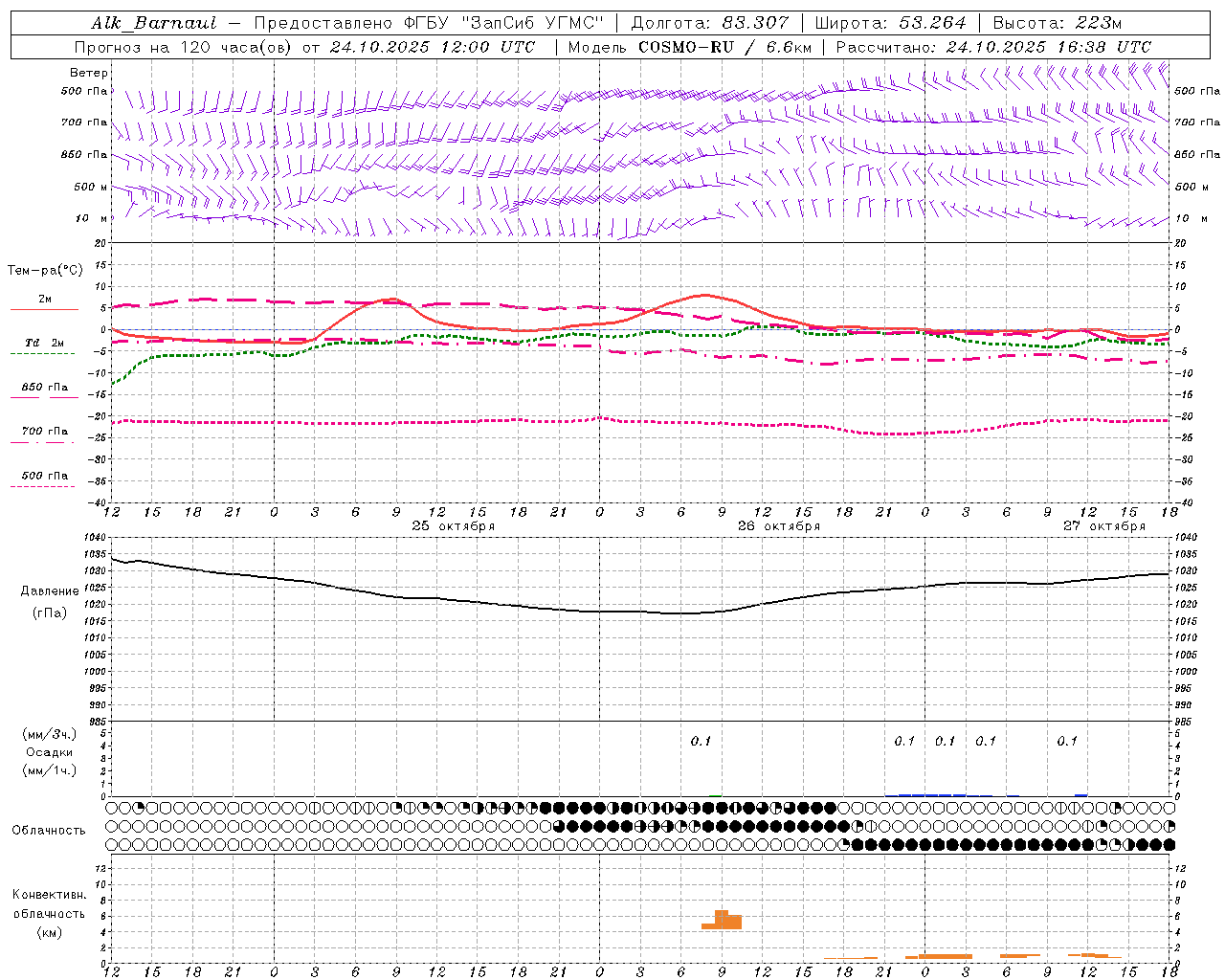
Task: Click the 'Конвективн.' convective cloud label
Action: [50, 895]
